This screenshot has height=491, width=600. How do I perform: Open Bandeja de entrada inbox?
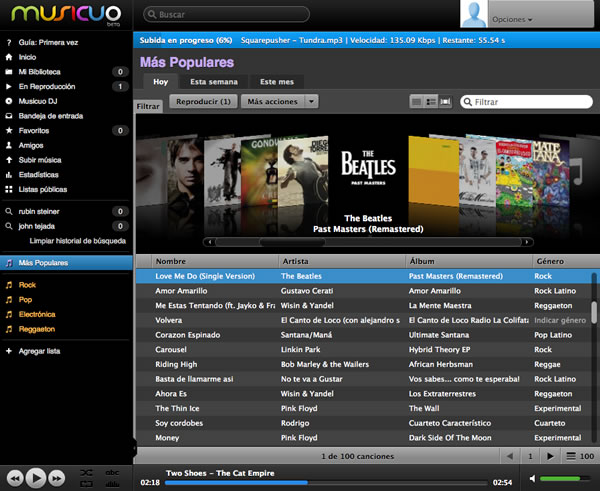pos(51,116)
